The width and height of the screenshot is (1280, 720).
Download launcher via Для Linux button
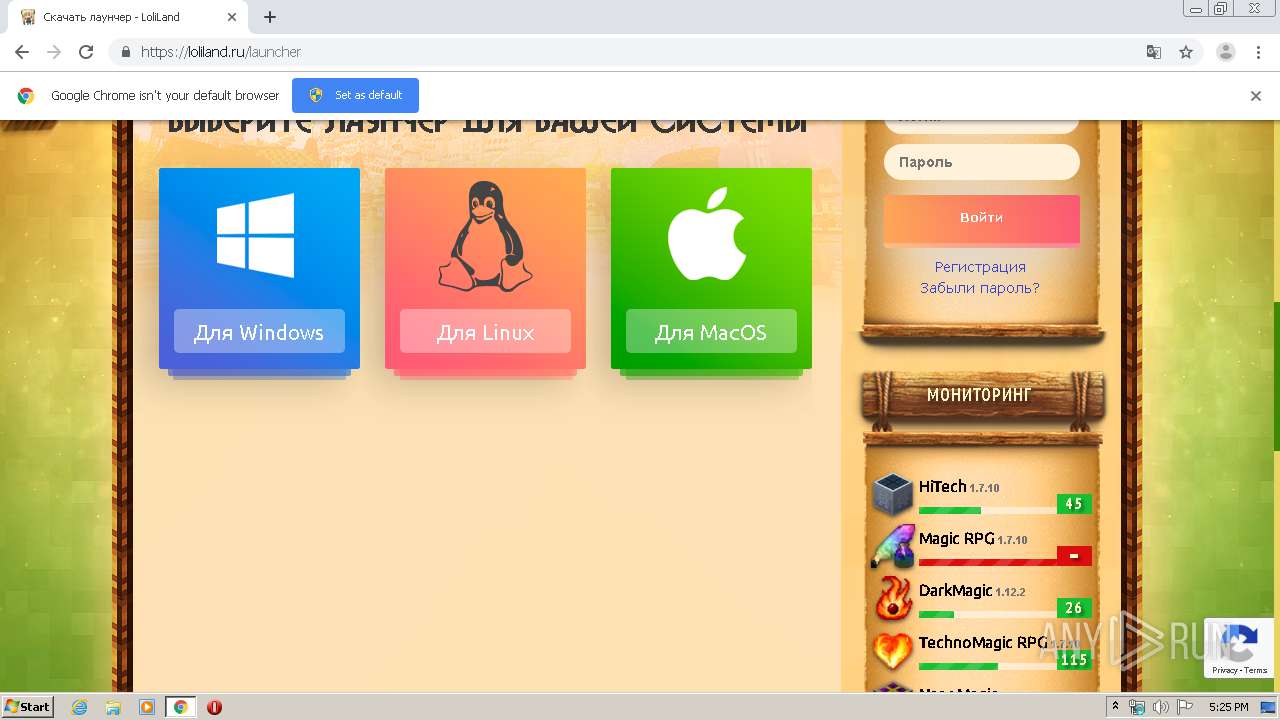[x=485, y=332]
